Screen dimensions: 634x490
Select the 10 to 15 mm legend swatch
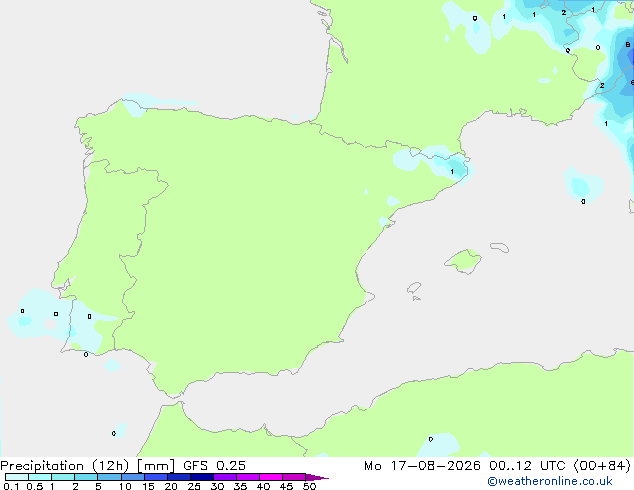click(x=133, y=477)
